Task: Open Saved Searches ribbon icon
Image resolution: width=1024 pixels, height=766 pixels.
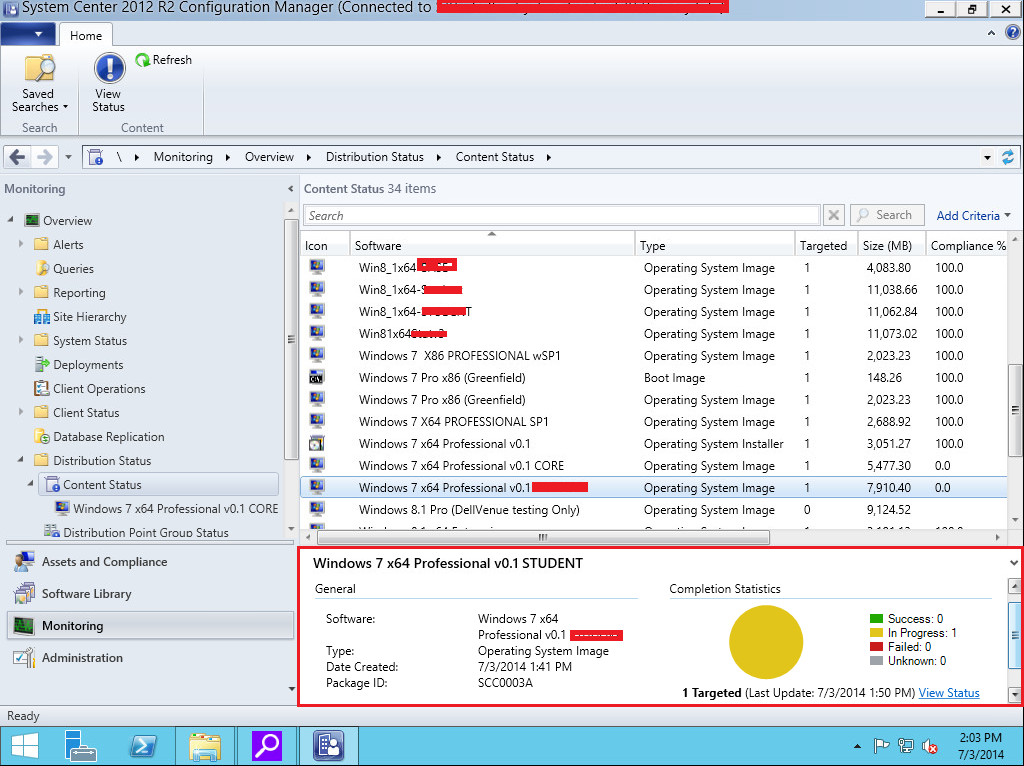Action: (x=39, y=84)
